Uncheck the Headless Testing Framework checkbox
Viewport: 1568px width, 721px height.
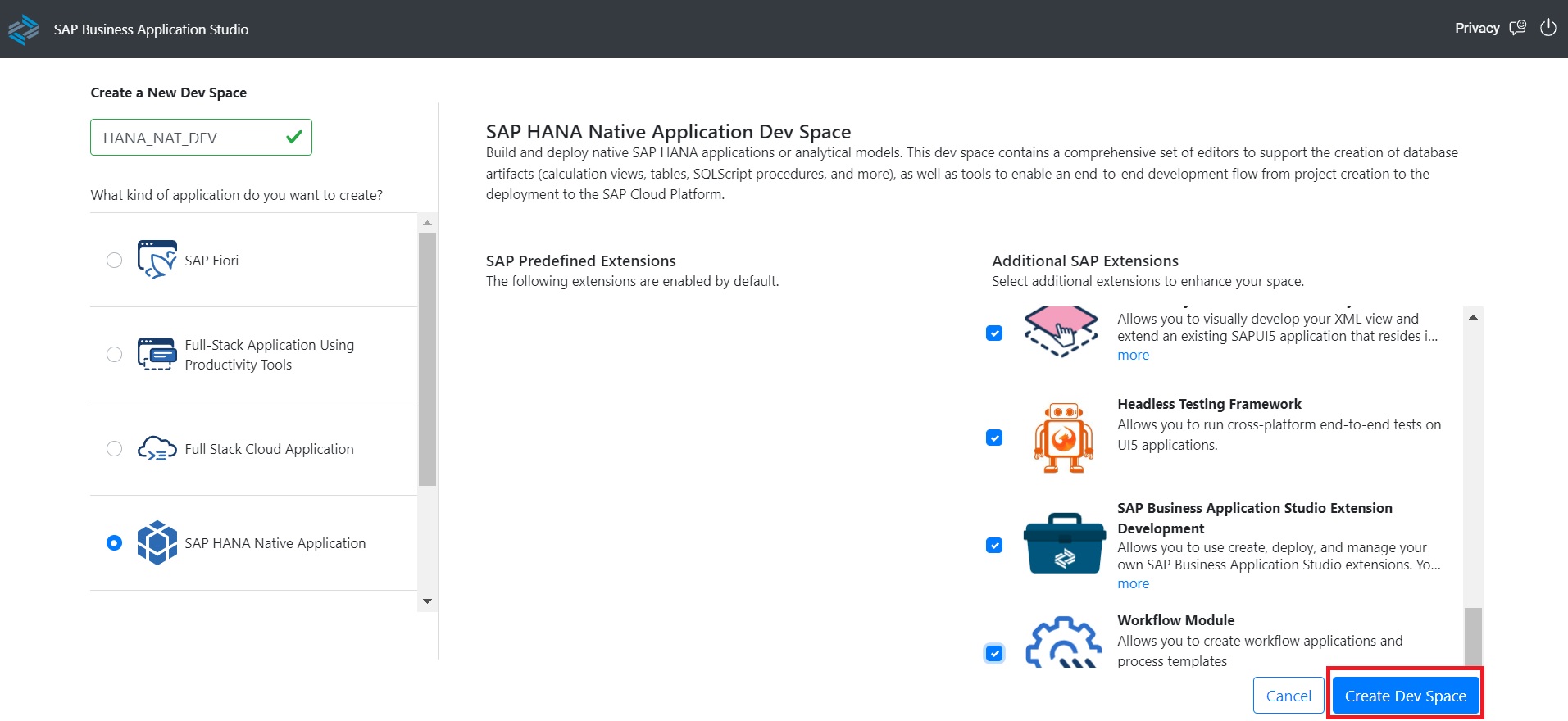click(x=994, y=438)
